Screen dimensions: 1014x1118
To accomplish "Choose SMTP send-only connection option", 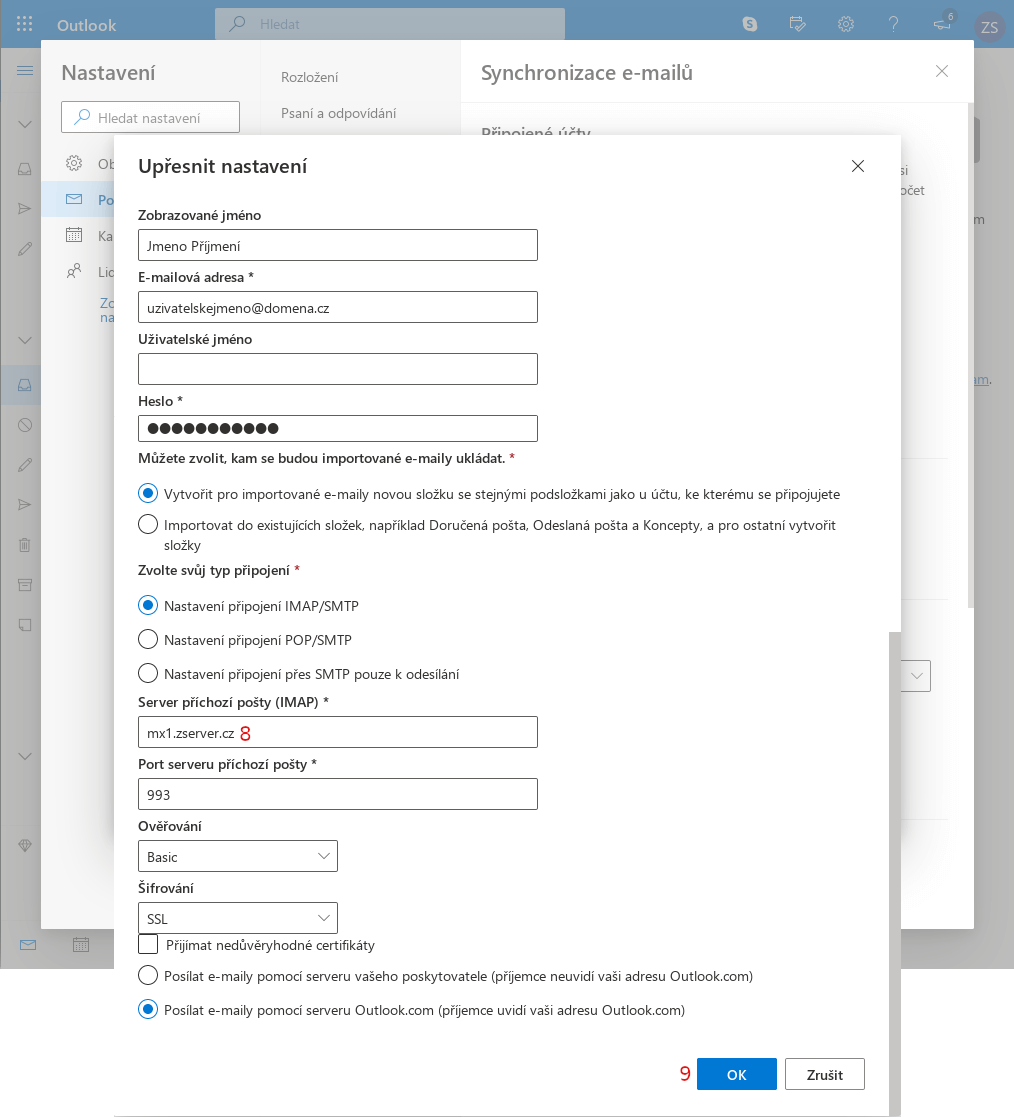I will 148,674.
